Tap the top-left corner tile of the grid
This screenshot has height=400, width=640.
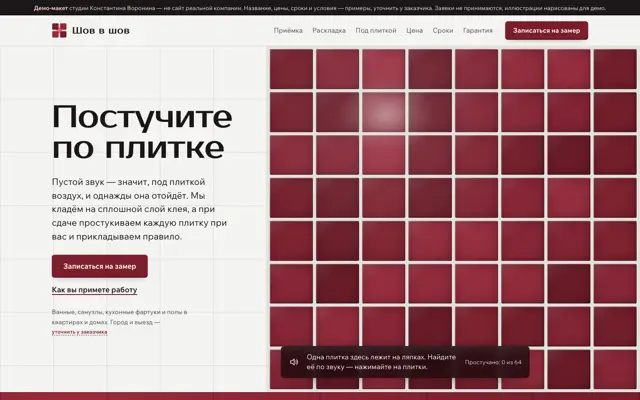291,69
